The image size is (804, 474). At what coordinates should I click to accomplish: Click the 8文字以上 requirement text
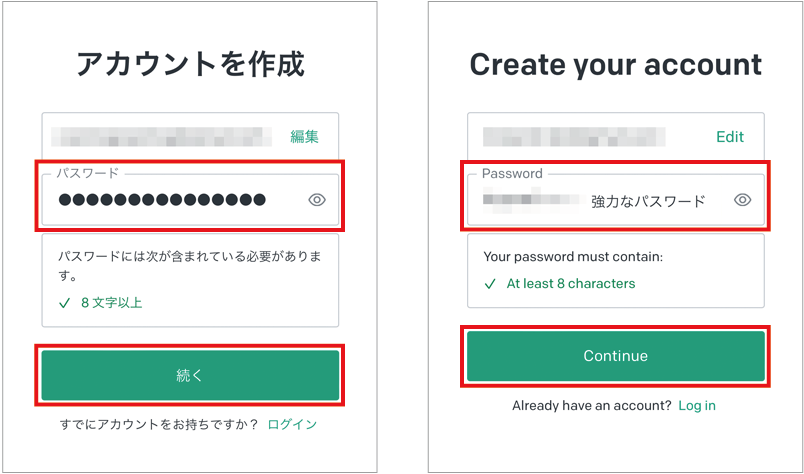tap(111, 303)
